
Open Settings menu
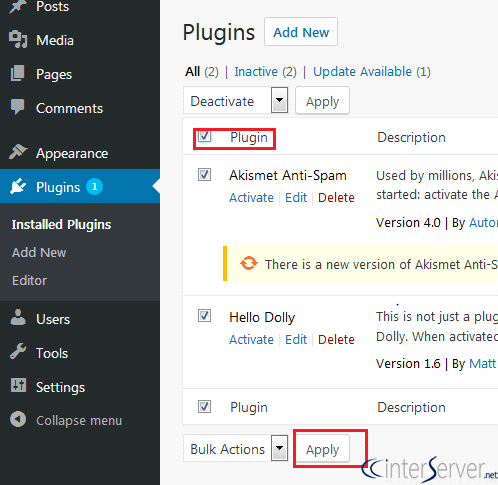[60, 387]
